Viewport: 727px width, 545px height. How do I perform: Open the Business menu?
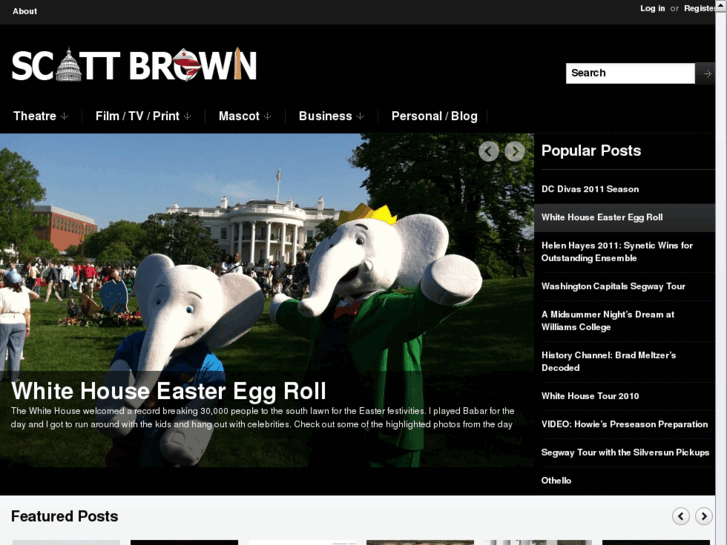325,116
